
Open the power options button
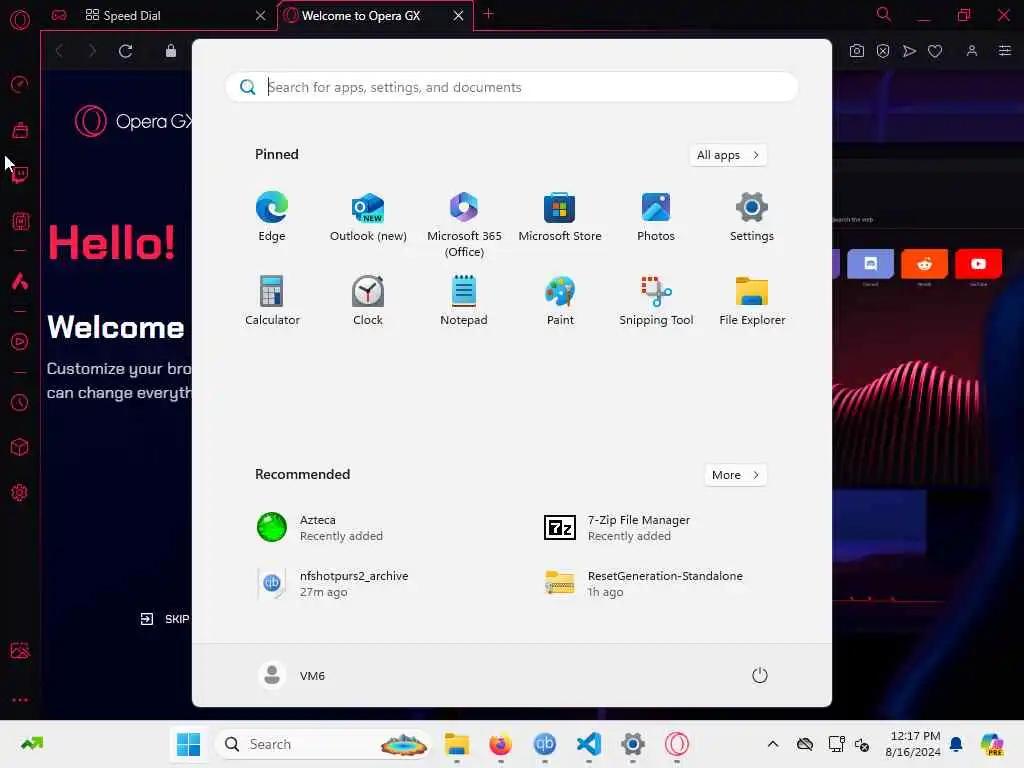pyautogui.click(x=759, y=675)
